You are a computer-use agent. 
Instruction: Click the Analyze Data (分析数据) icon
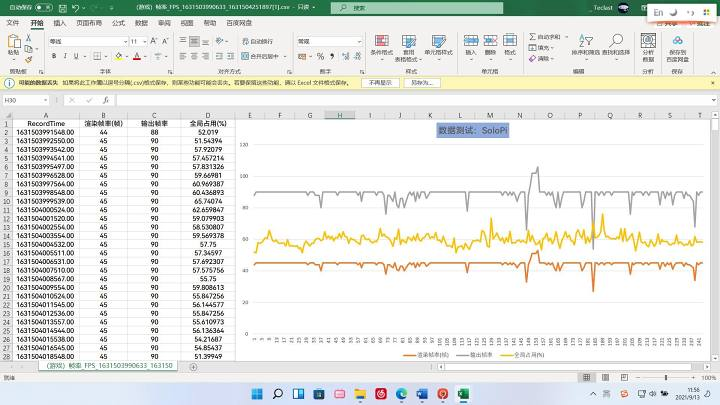(648, 46)
